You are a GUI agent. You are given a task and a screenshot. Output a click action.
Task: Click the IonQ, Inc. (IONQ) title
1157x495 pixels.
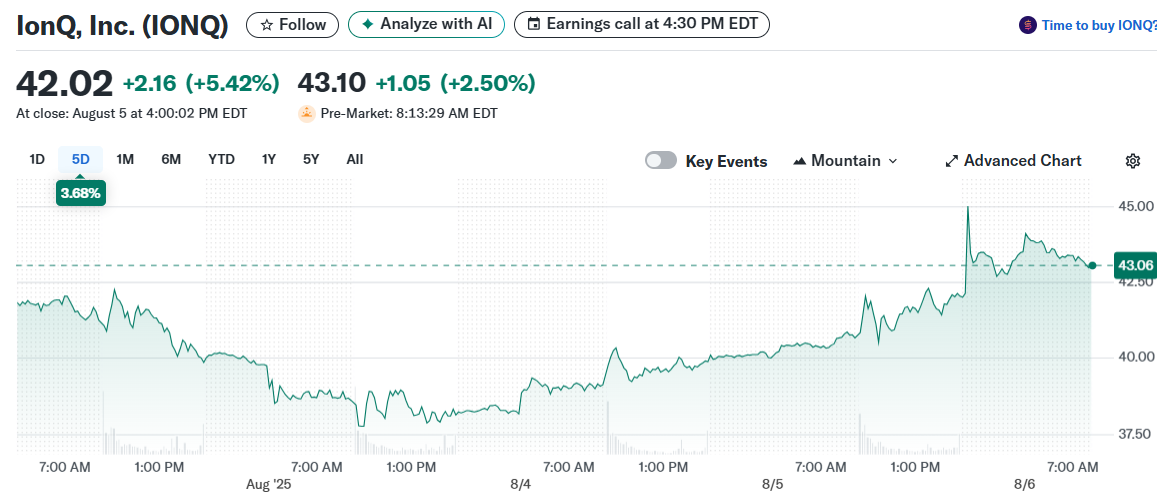[x=122, y=25]
